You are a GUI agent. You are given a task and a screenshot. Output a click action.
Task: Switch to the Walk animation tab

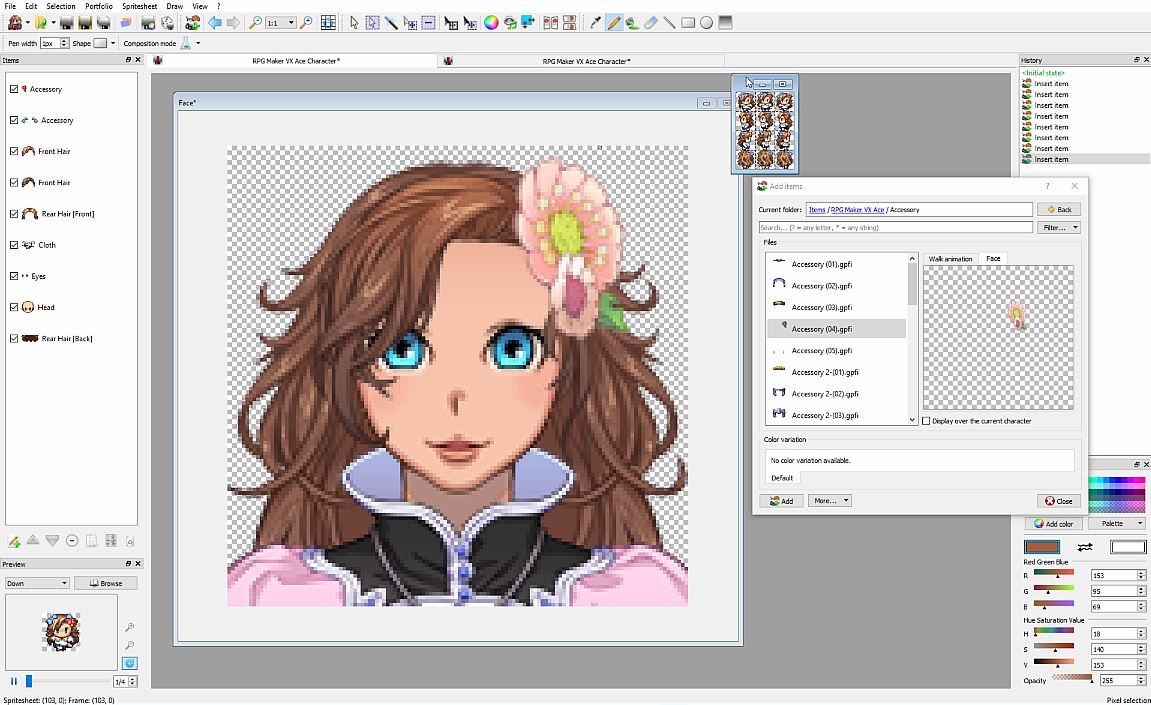tap(950, 258)
